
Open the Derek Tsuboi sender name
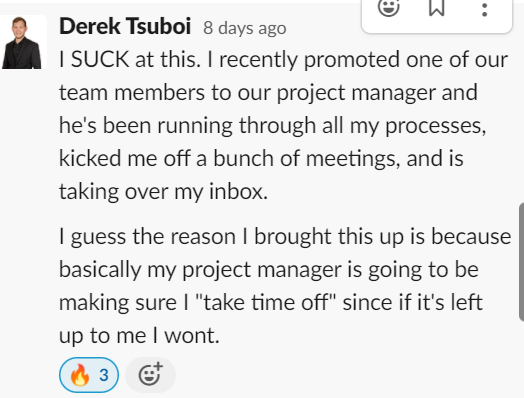pyautogui.click(x=125, y=26)
